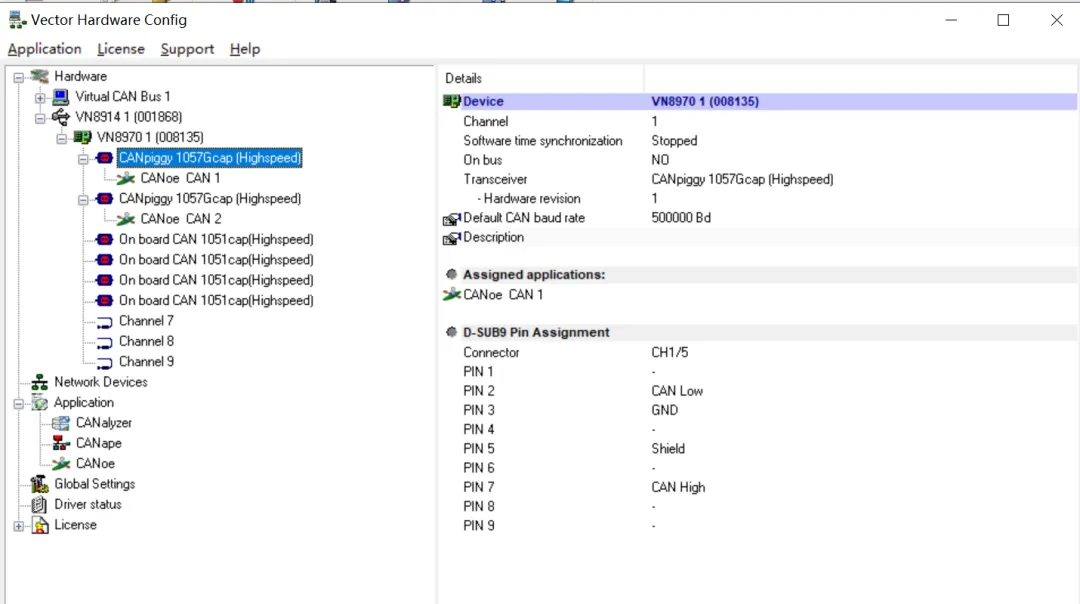Click the PIN 2 CAN Low value
The width and height of the screenshot is (1080, 604).
pos(677,391)
